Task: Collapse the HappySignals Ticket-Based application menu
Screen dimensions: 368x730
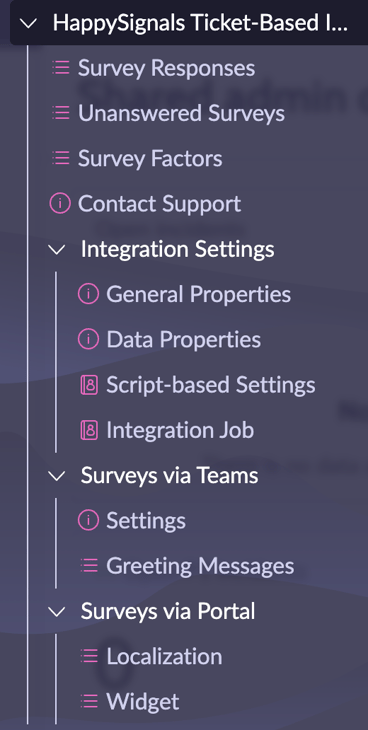Action: (29, 23)
